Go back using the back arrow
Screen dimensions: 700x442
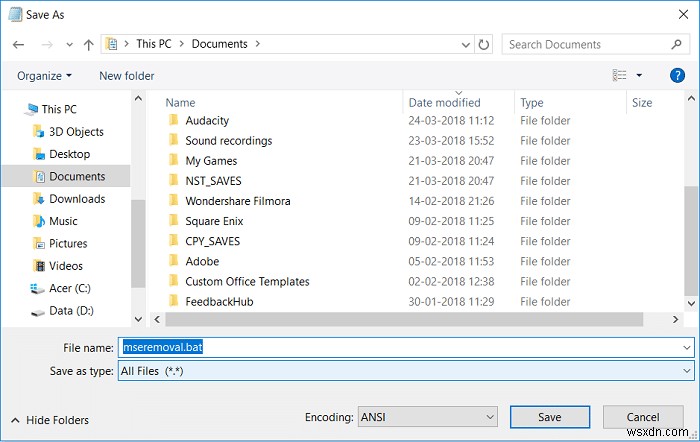[x=18, y=45]
